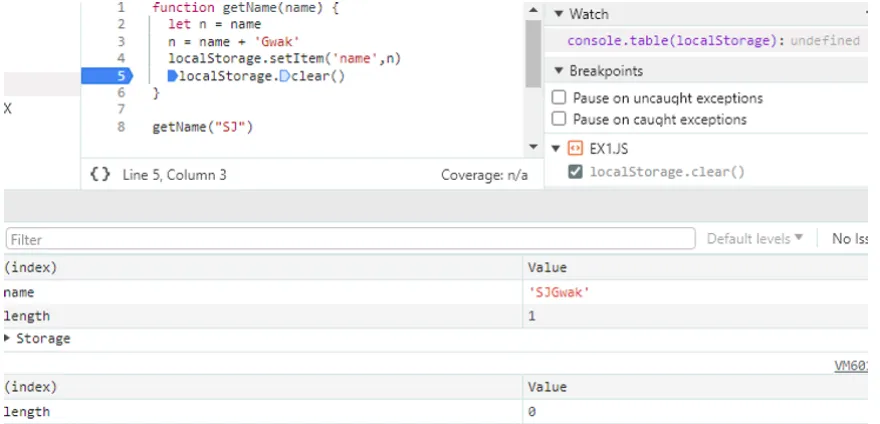Click the inline breakpoint marker before localStorage
The width and height of the screenshot is (880, 424).
[x=172, y=76]
